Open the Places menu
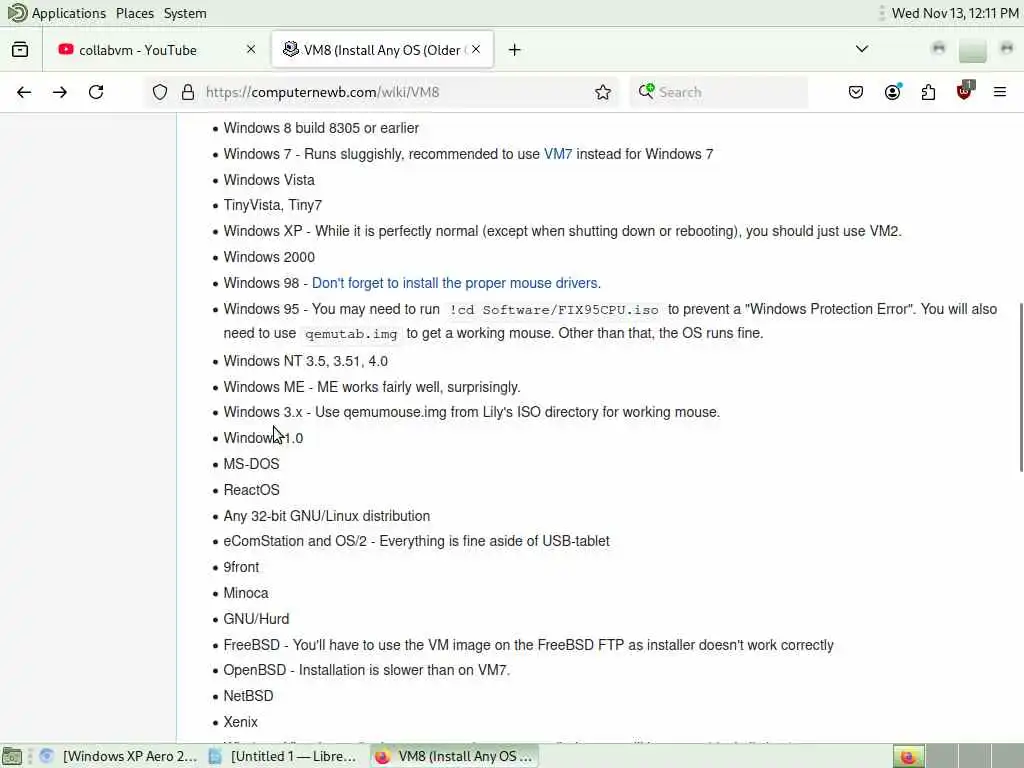This screenshot has width=1024, height=768. [135, 13]
